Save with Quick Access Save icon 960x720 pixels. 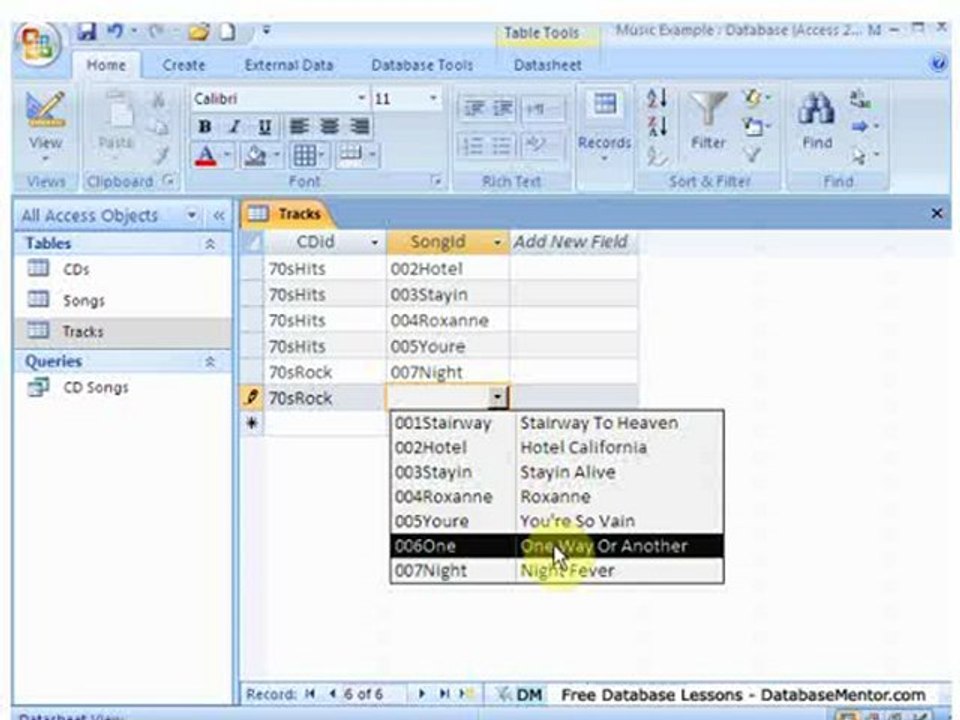[87, 31]
